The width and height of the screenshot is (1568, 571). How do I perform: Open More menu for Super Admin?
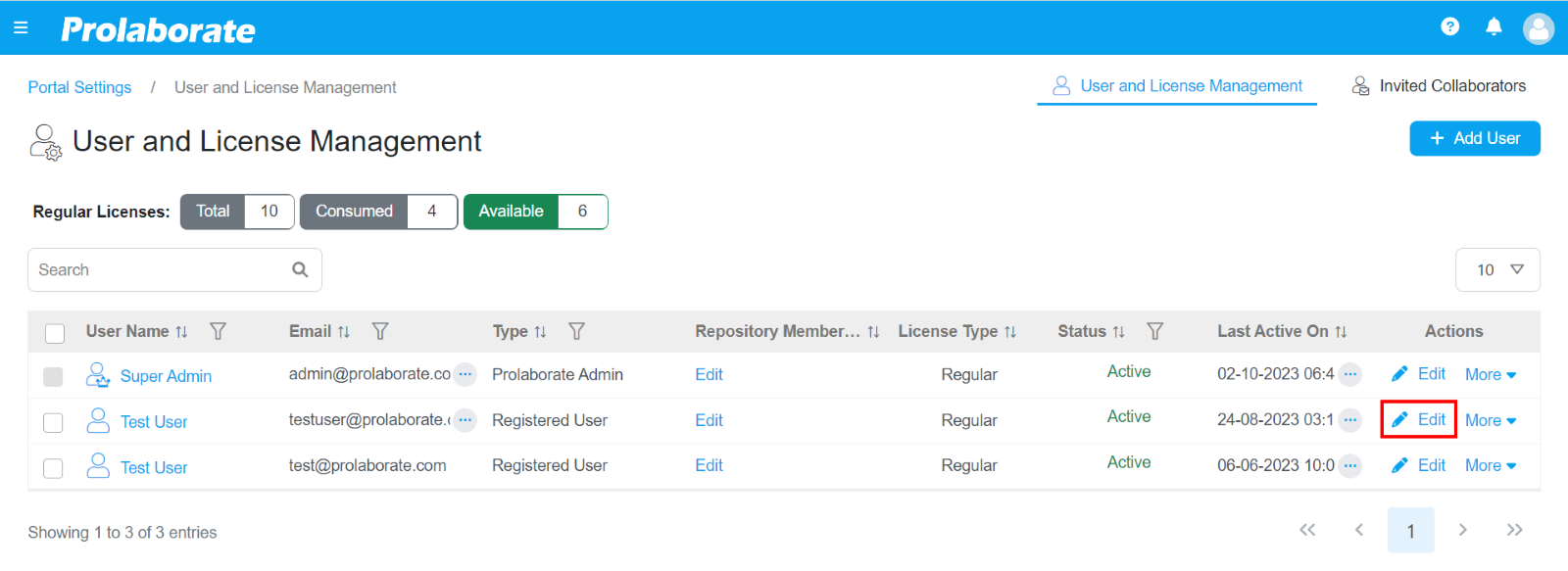click(x=1491, y=374)
